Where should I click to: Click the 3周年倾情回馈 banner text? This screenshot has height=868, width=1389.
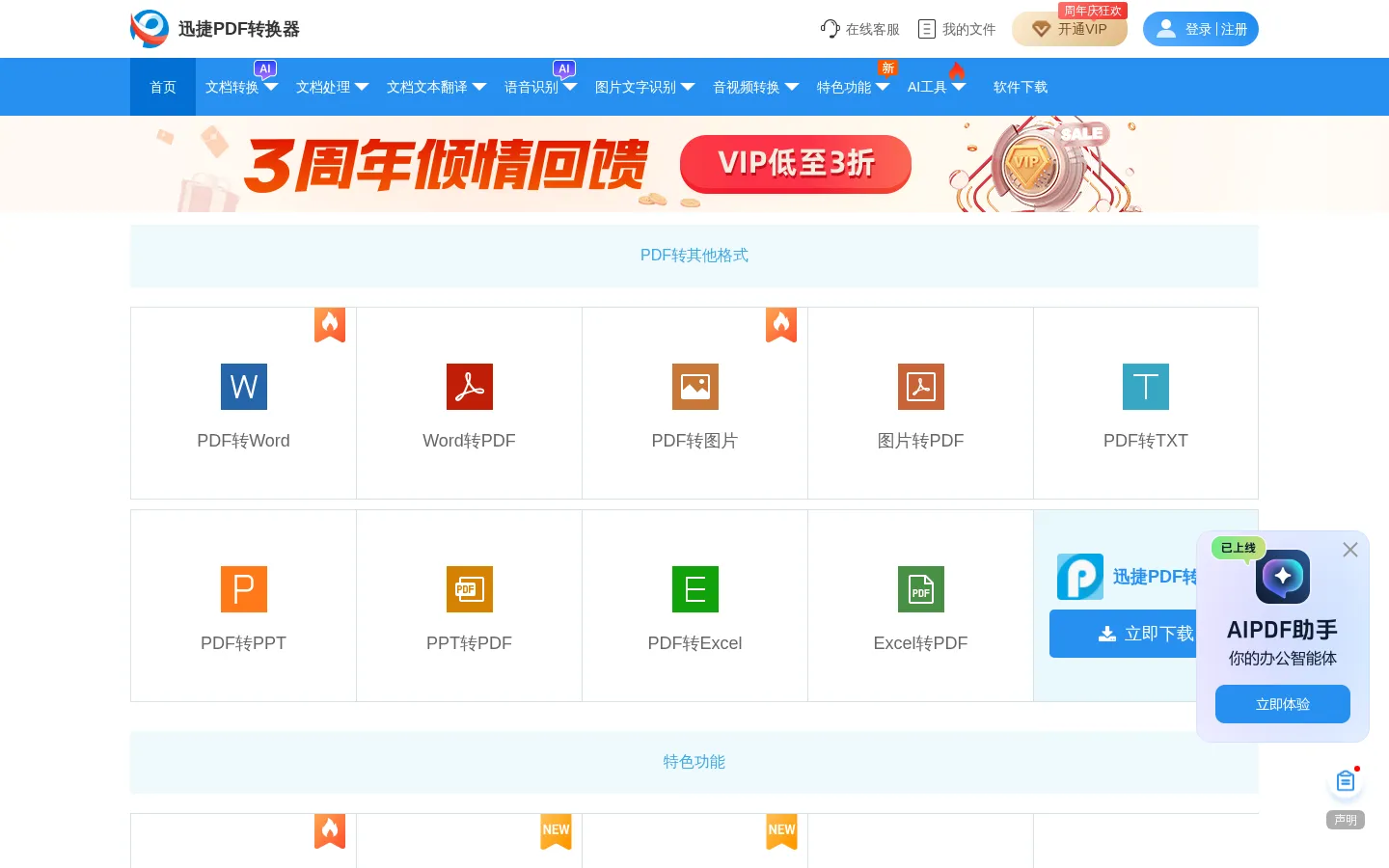point(446,165)
